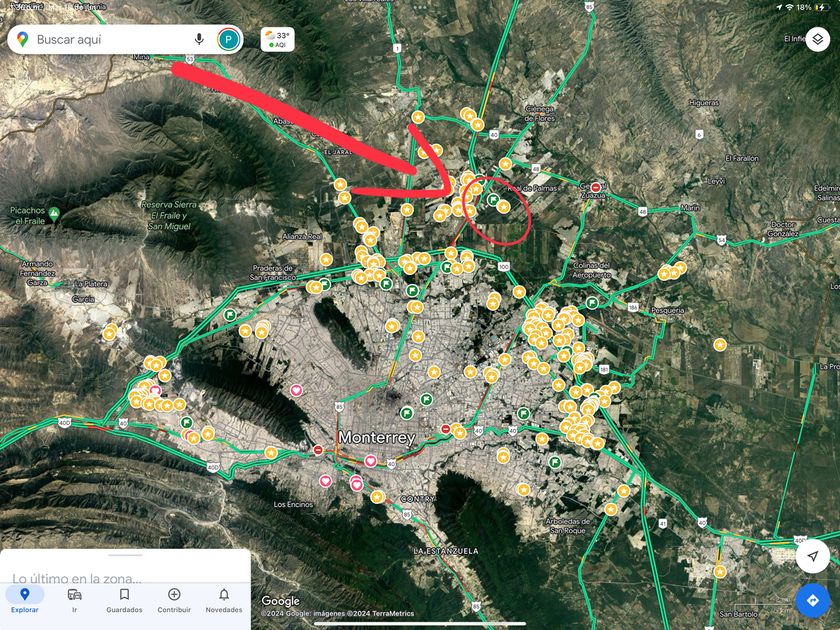
Task: Center map with the location arrow button
Action: (812, 556)
